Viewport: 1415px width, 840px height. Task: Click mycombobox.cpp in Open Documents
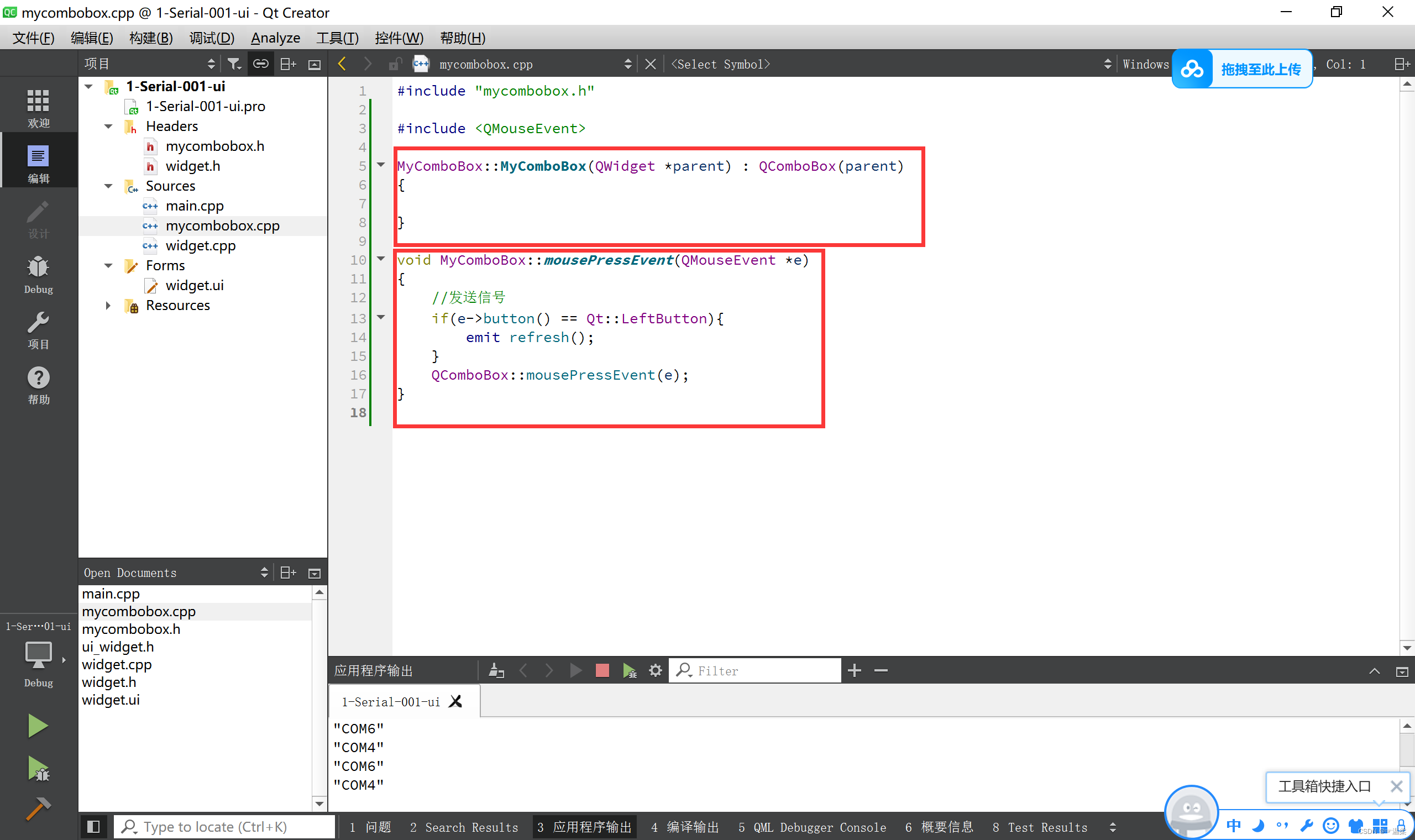click(138, 611)
